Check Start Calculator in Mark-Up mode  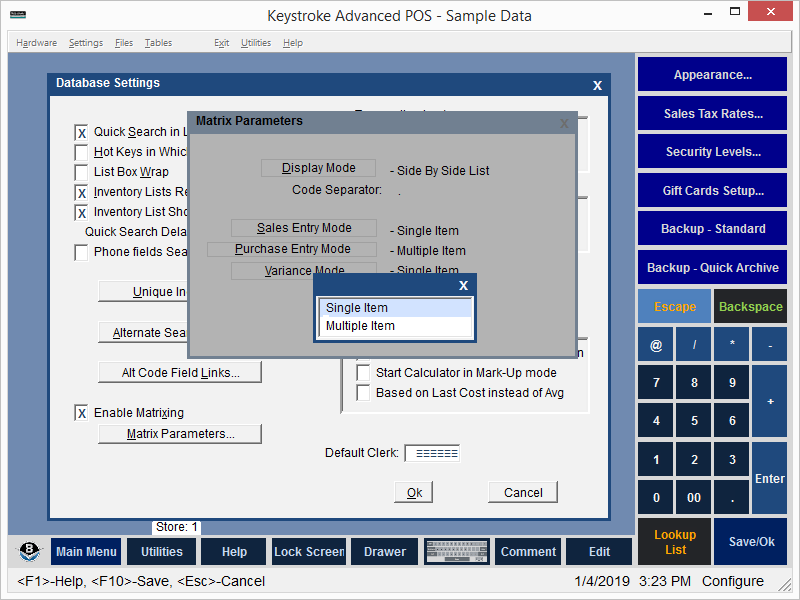click(363, 373)
